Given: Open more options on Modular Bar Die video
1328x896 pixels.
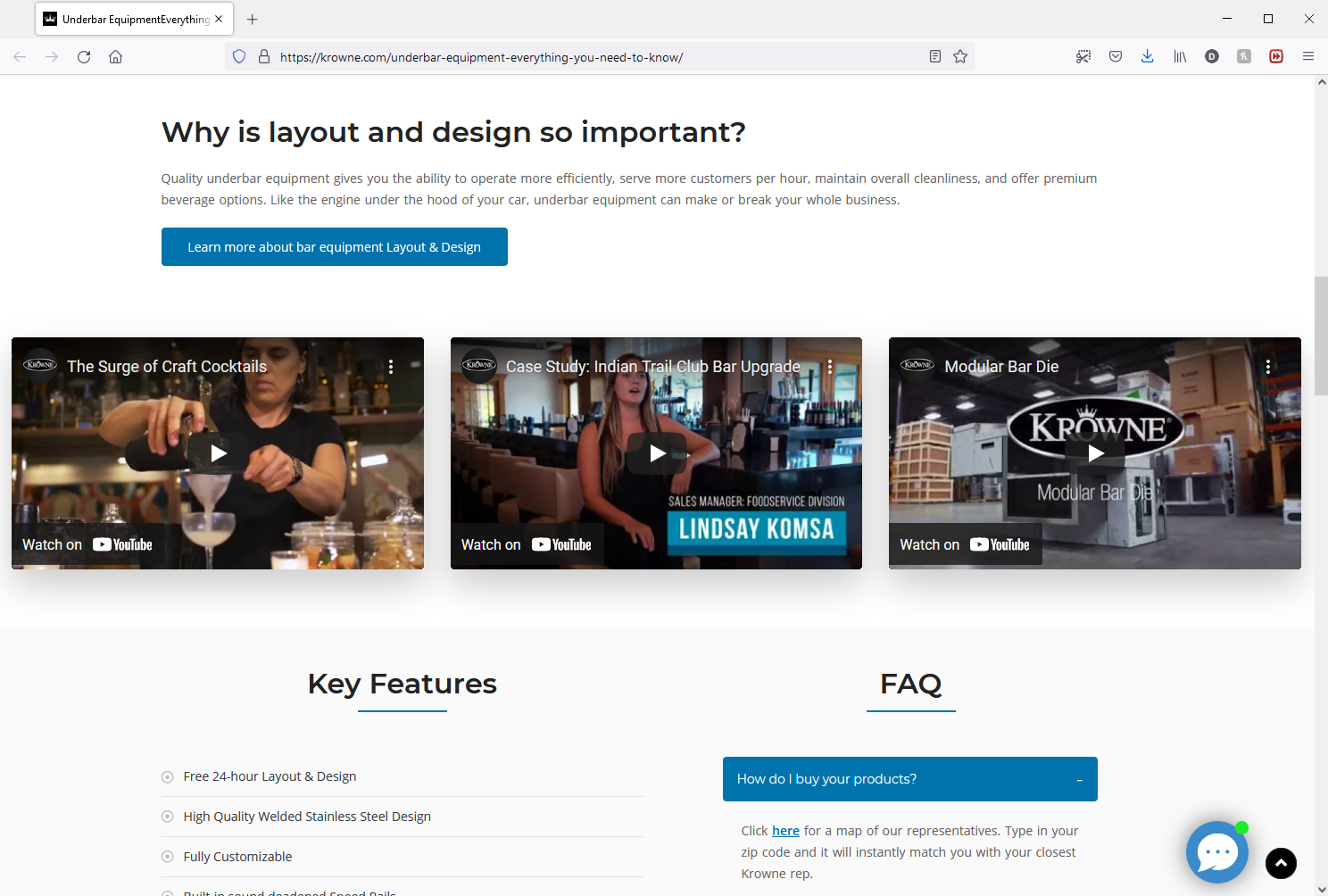Looking at the screenshot, I should [x=1268, y=367].
